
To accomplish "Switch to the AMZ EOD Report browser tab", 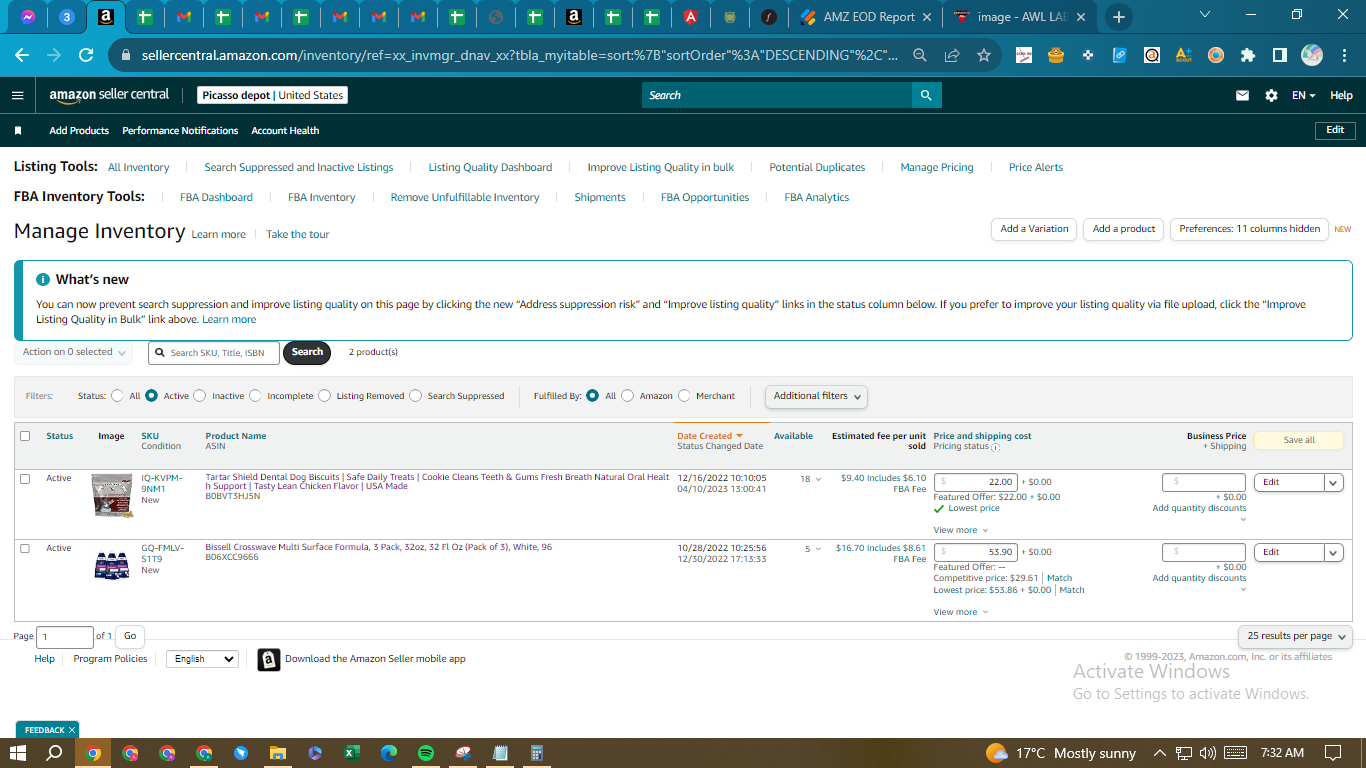I will pyautogui.click(x=866, y=17).
